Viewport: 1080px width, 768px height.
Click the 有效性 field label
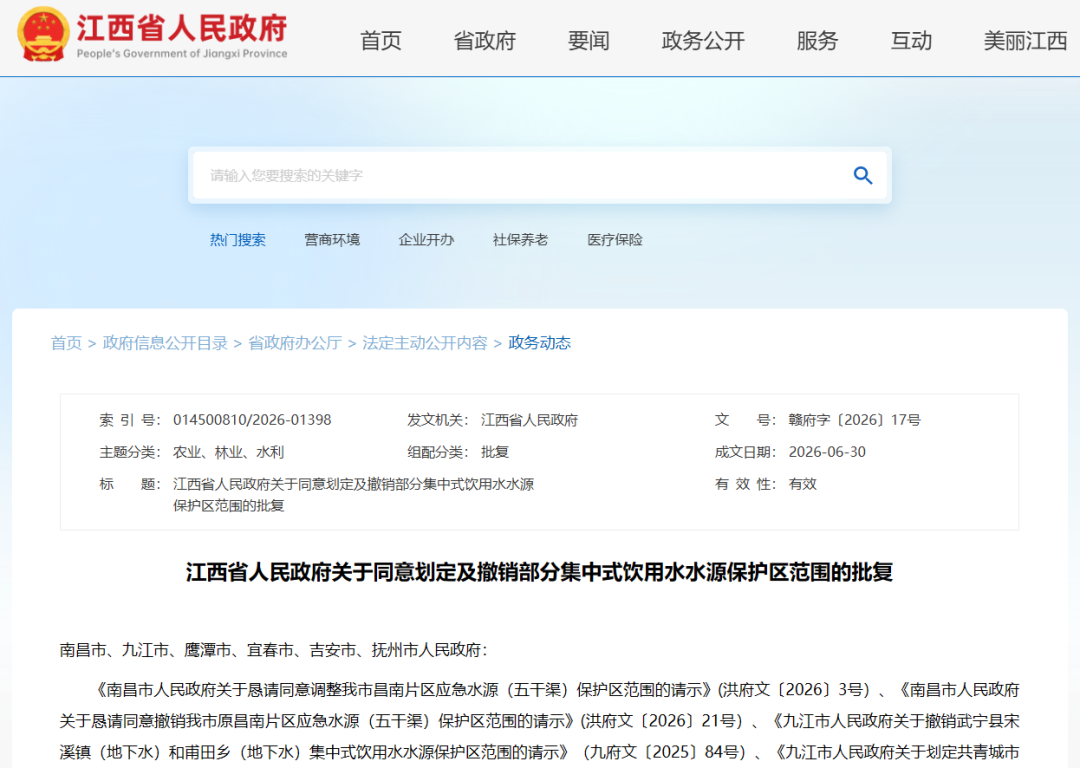point(745,484)
